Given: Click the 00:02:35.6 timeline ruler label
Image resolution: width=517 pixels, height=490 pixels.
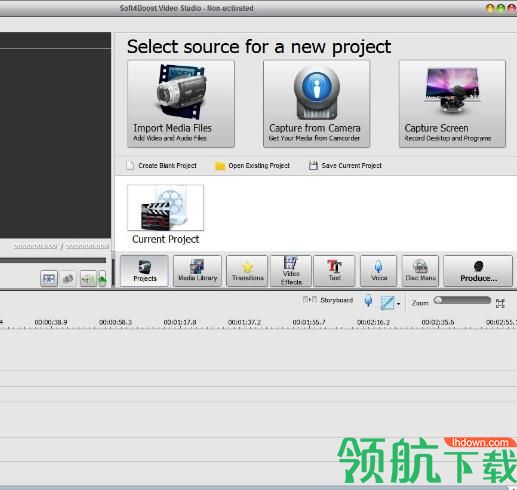Looking at the screenshot, I should click(438, 322).
